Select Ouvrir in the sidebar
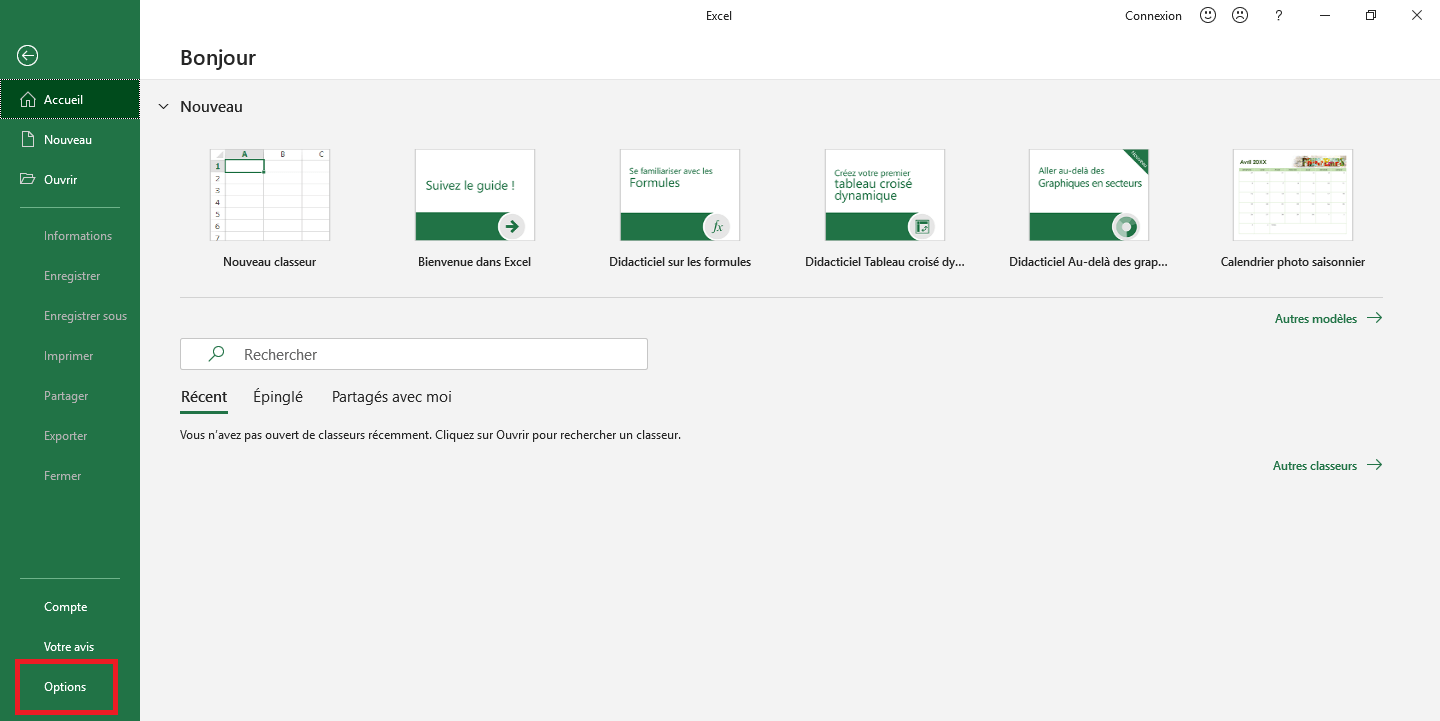 (x=70, y=180)
